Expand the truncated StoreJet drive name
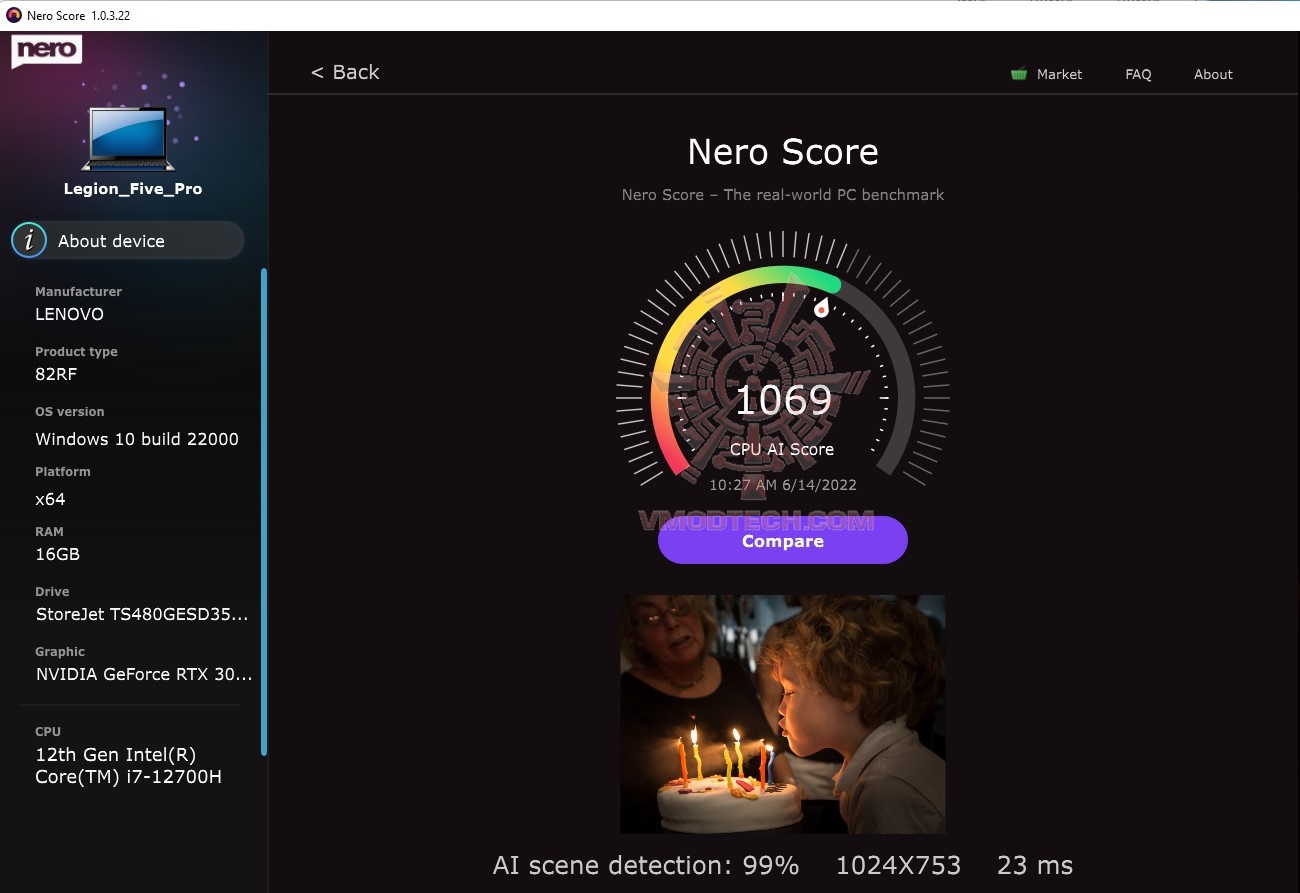 (x=143, y=614)
